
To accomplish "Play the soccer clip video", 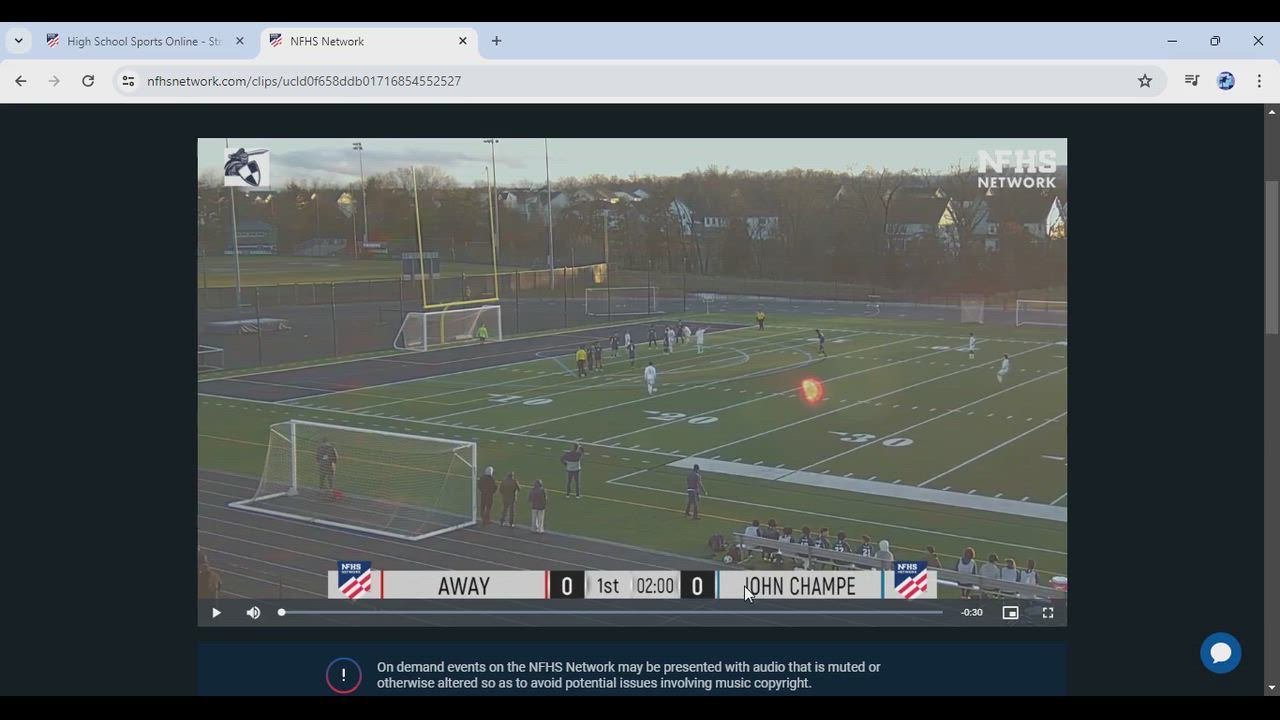I will (x=216, y=613).
